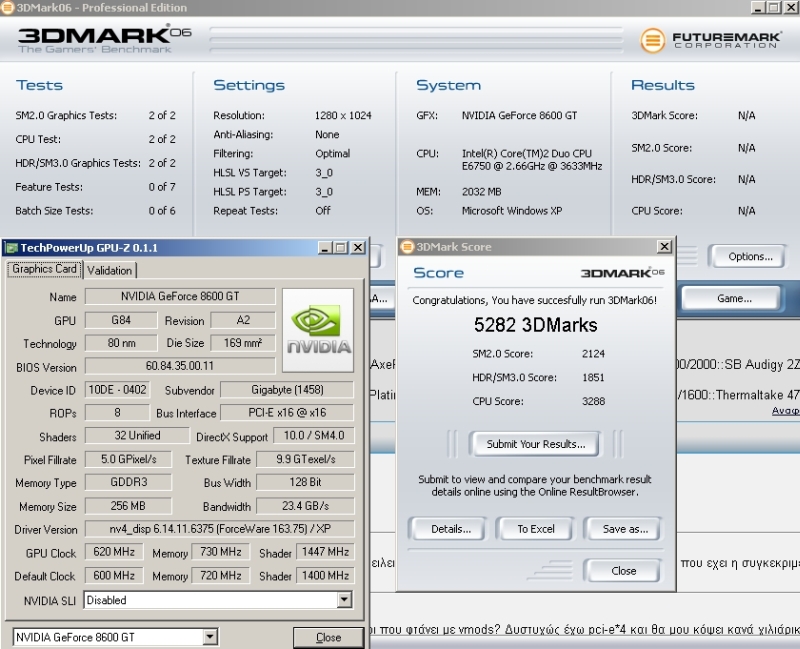The height and width of the screenshot is (649, 800).
Task: Click the 3DMark06 Gamers' Benchmark logo
Action: 104,39
